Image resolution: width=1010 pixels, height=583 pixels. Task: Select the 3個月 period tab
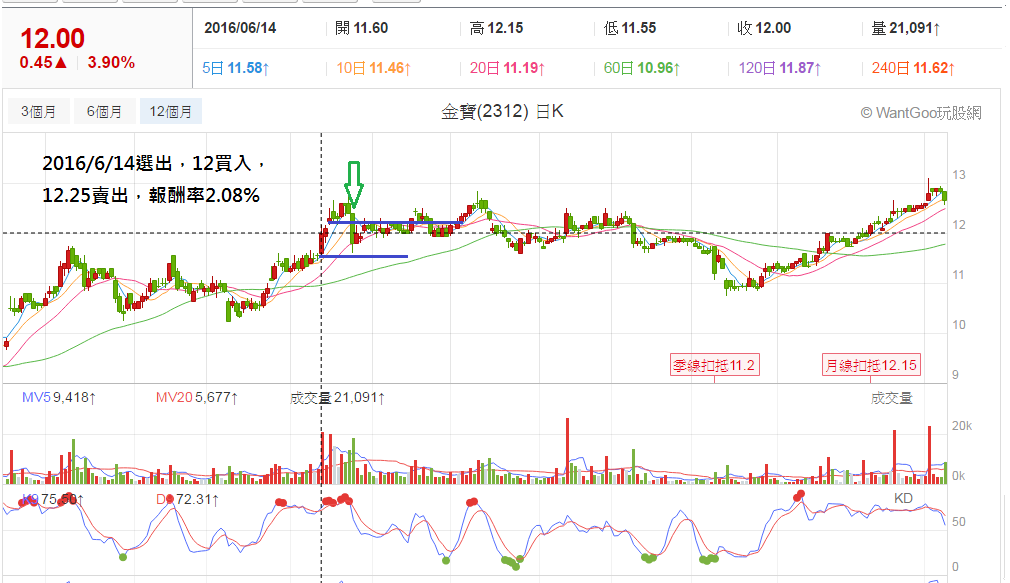click(38, 111)
